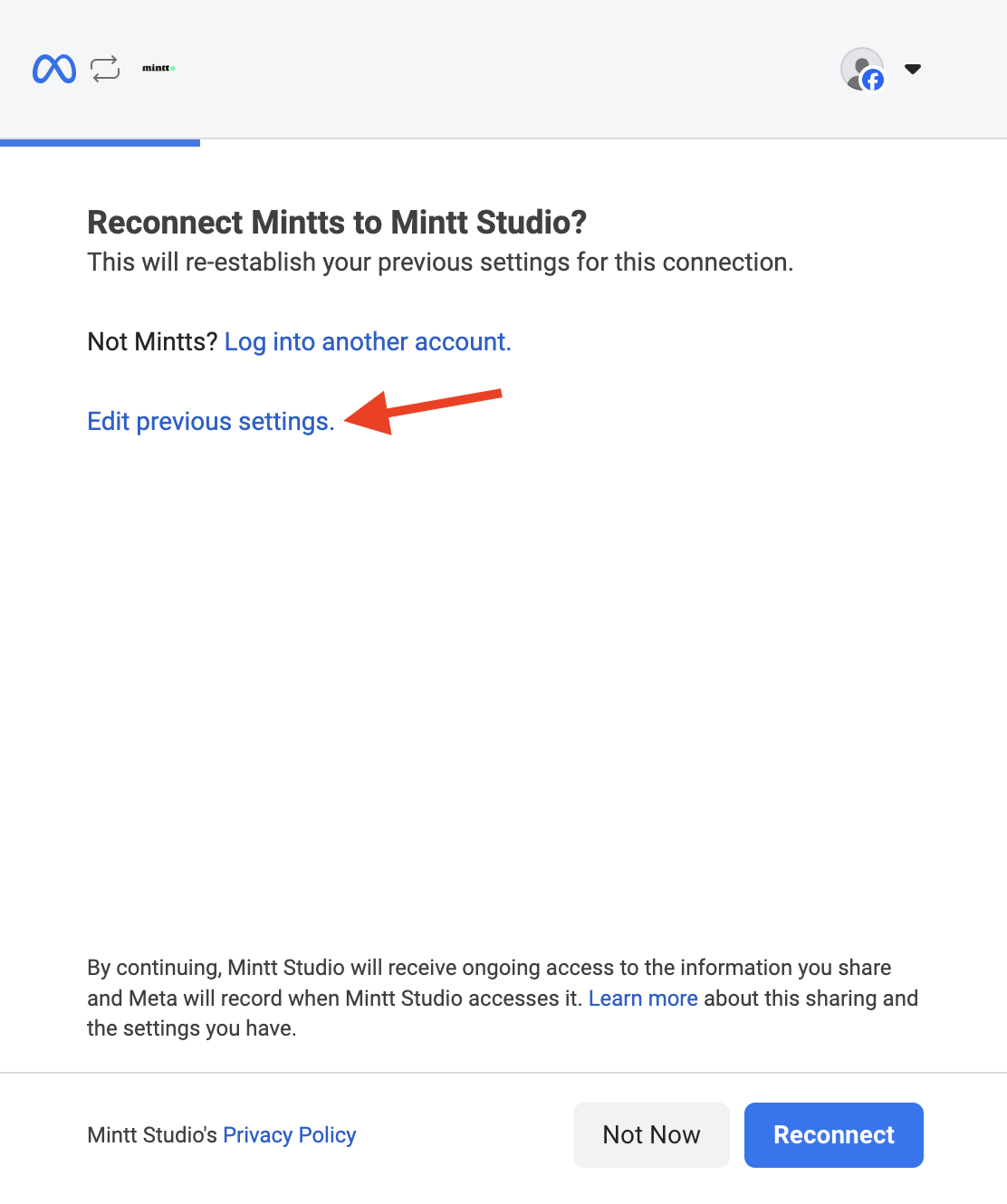
Task: Click the reconnect arrows icon
Action: 105,68
